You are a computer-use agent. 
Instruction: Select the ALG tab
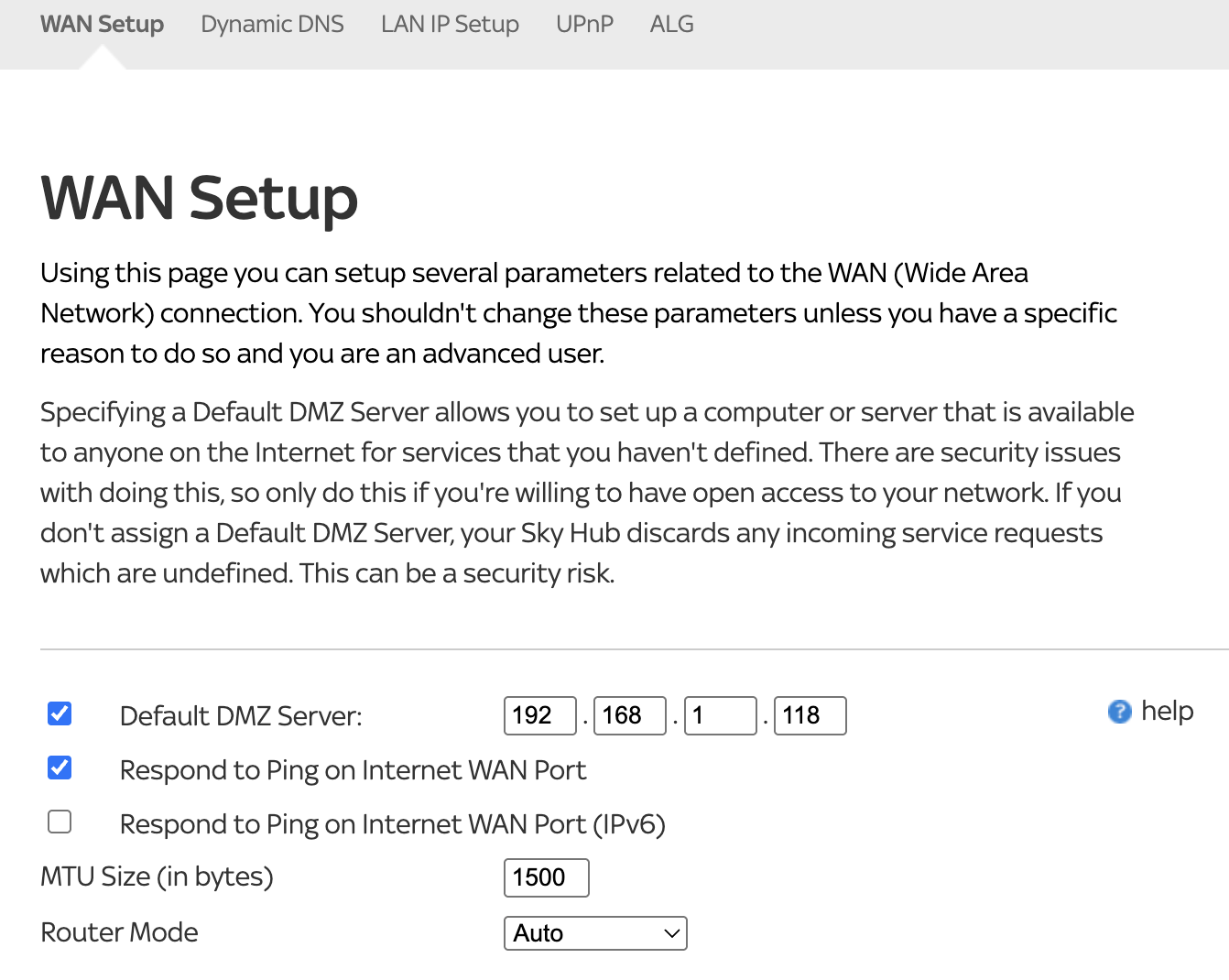(x=671, y=25)
